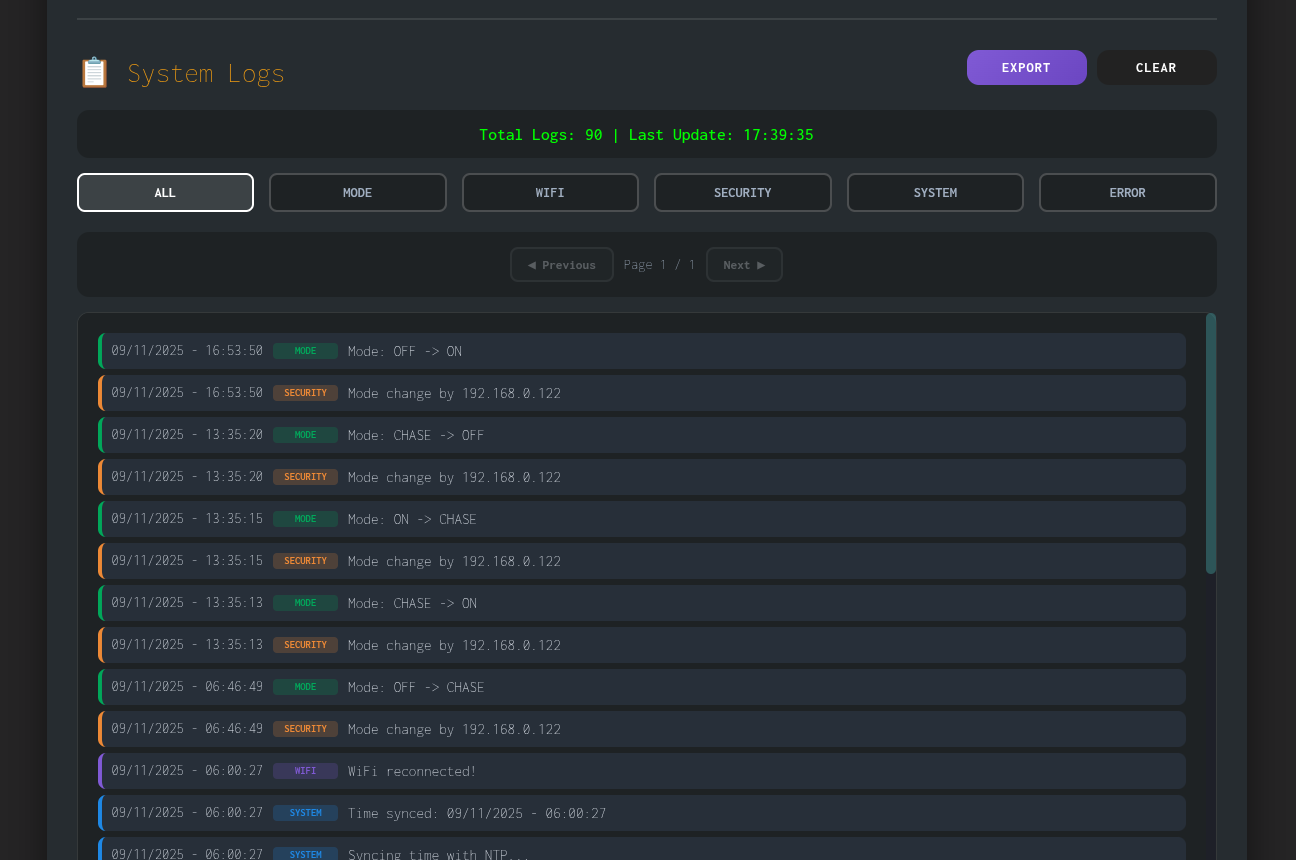Click the SECURITY badge on the first security log
The height and width of the screenshot is (860, 1296).
(305, 393)
